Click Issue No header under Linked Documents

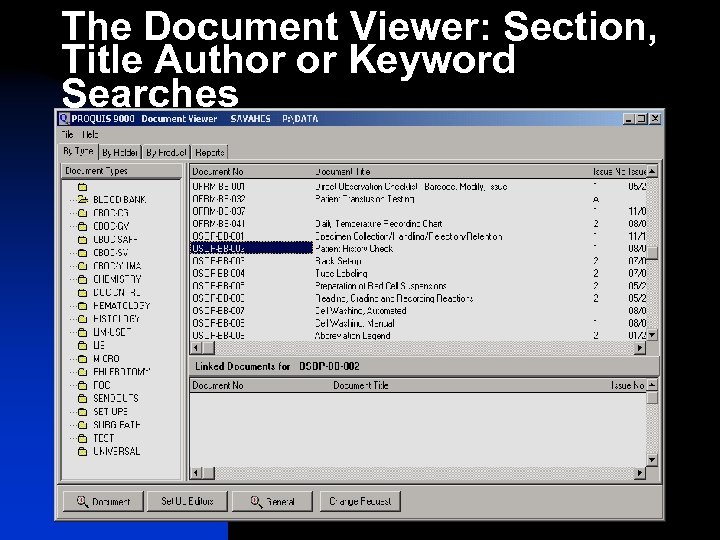point(627,385)
